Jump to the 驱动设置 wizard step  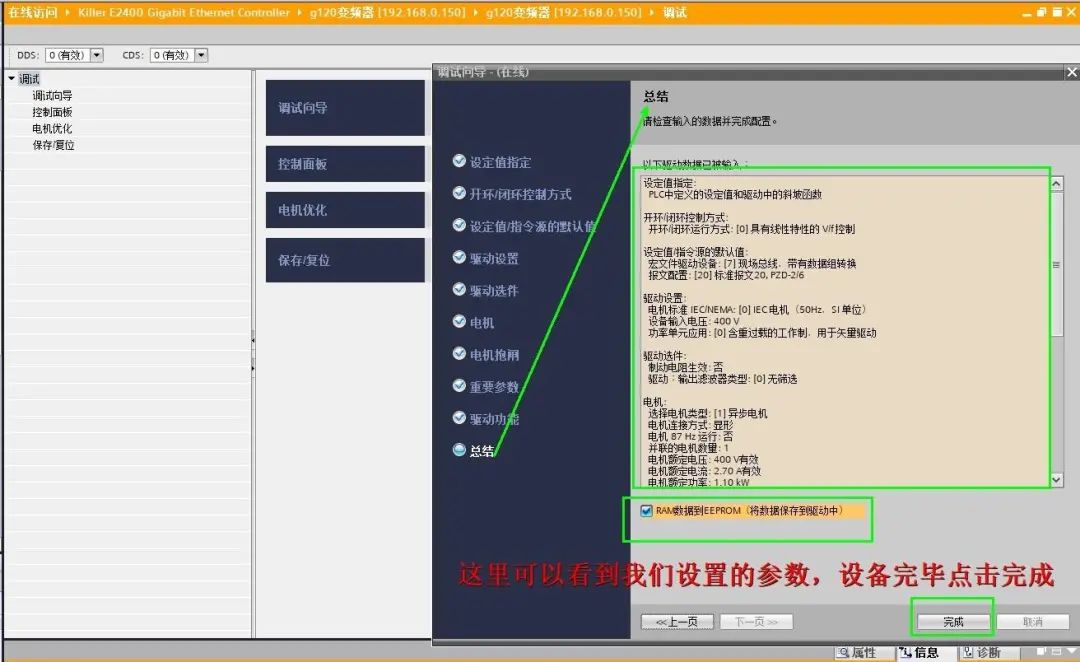(x=486, y=258)
